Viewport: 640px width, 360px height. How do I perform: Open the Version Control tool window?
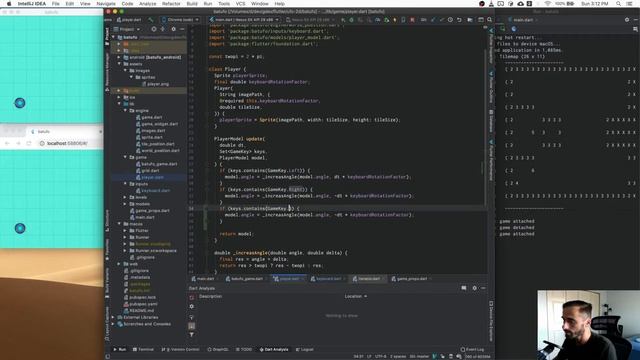click(x=180, y=350)
